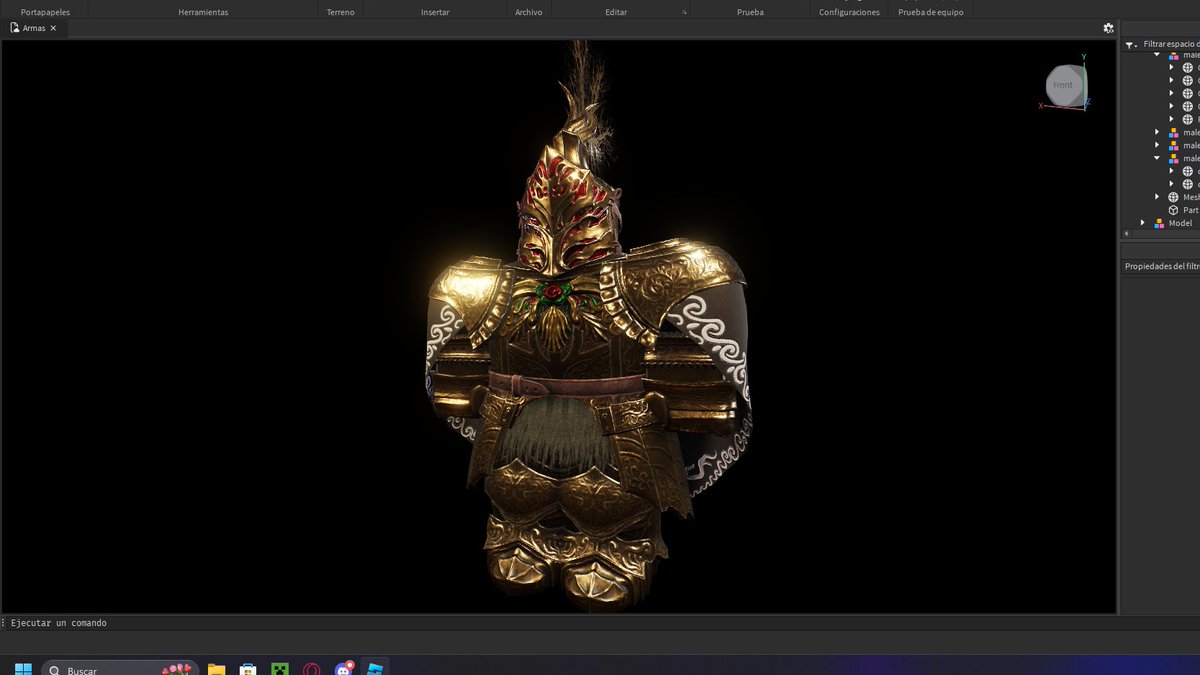Click the Prueba ribbon group label
The width and height of the screenshot is (1200, 675).
[x=750, y=12]
